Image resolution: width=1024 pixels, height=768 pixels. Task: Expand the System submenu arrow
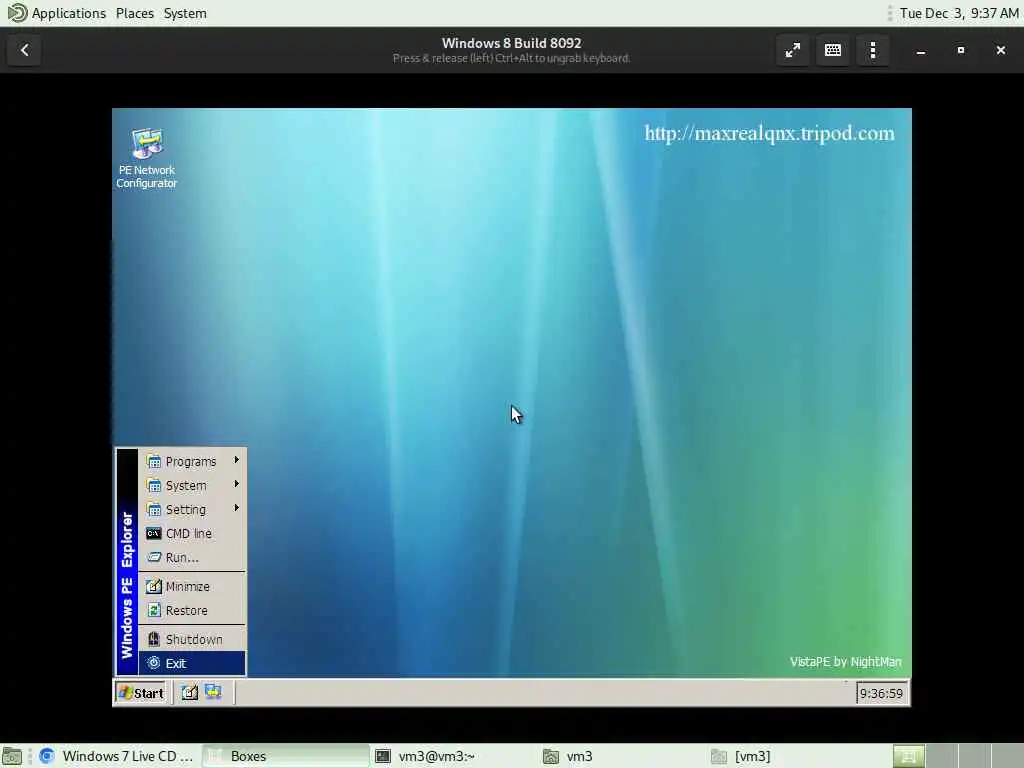click(236, 485)
